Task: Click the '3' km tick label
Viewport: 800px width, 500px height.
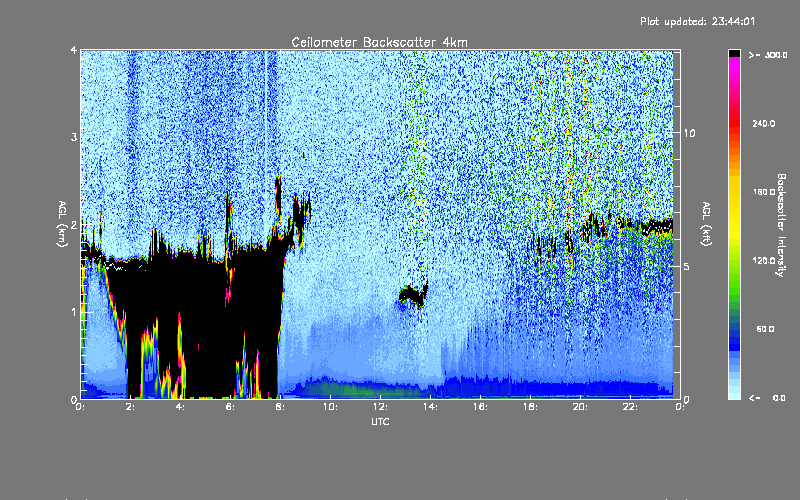Action: pyautogui.click(x=74, y=137)
